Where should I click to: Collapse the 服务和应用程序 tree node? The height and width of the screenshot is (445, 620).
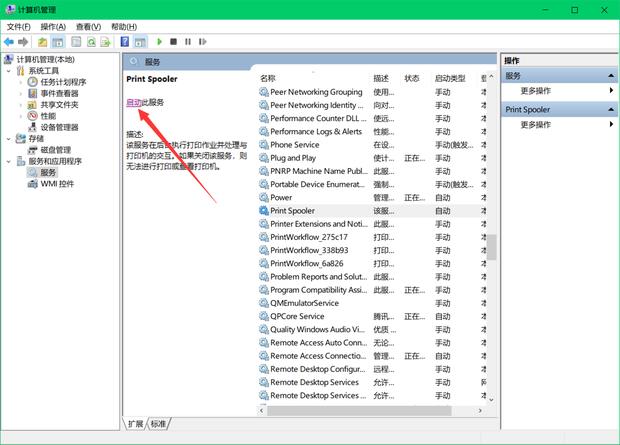click(9, 161)
